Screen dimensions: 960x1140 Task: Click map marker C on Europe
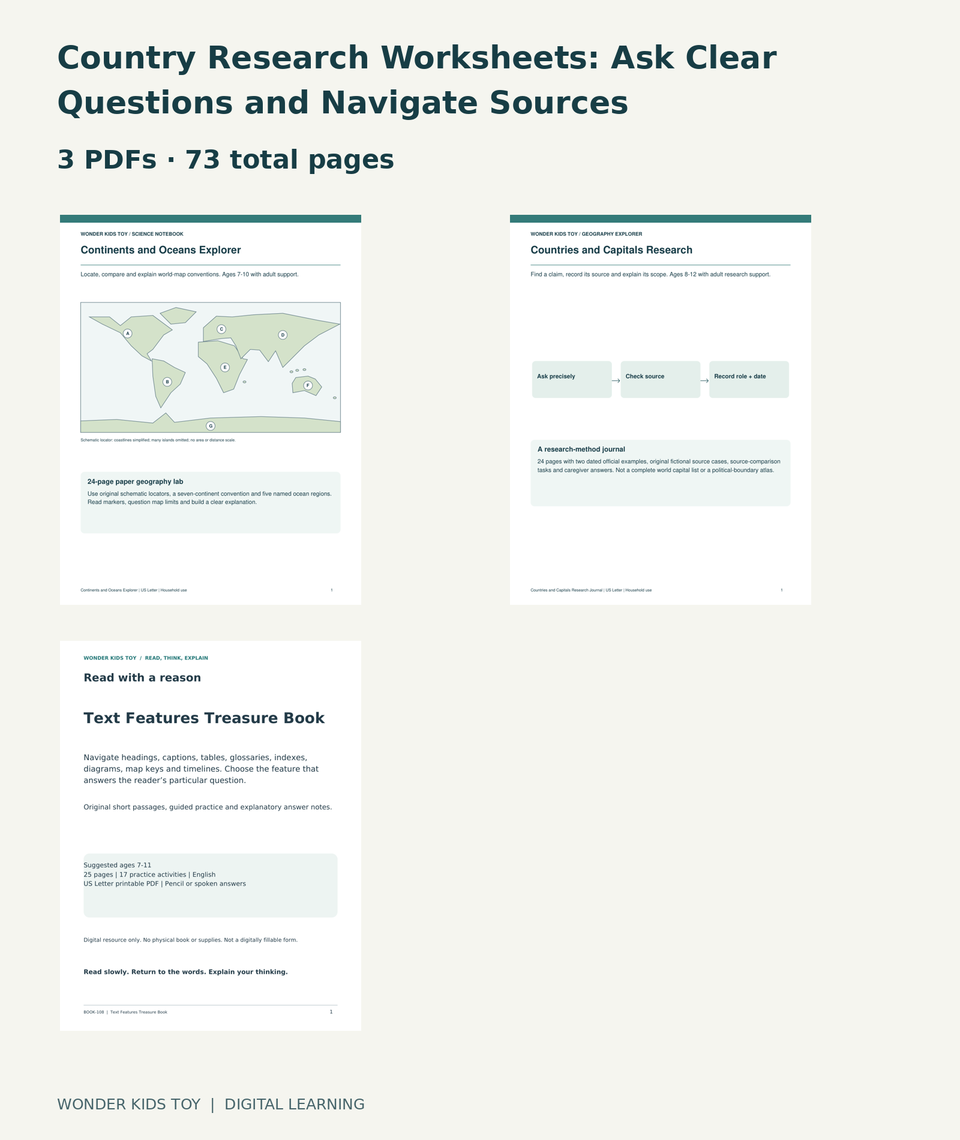pyautogui.click(x=221, y=329)
